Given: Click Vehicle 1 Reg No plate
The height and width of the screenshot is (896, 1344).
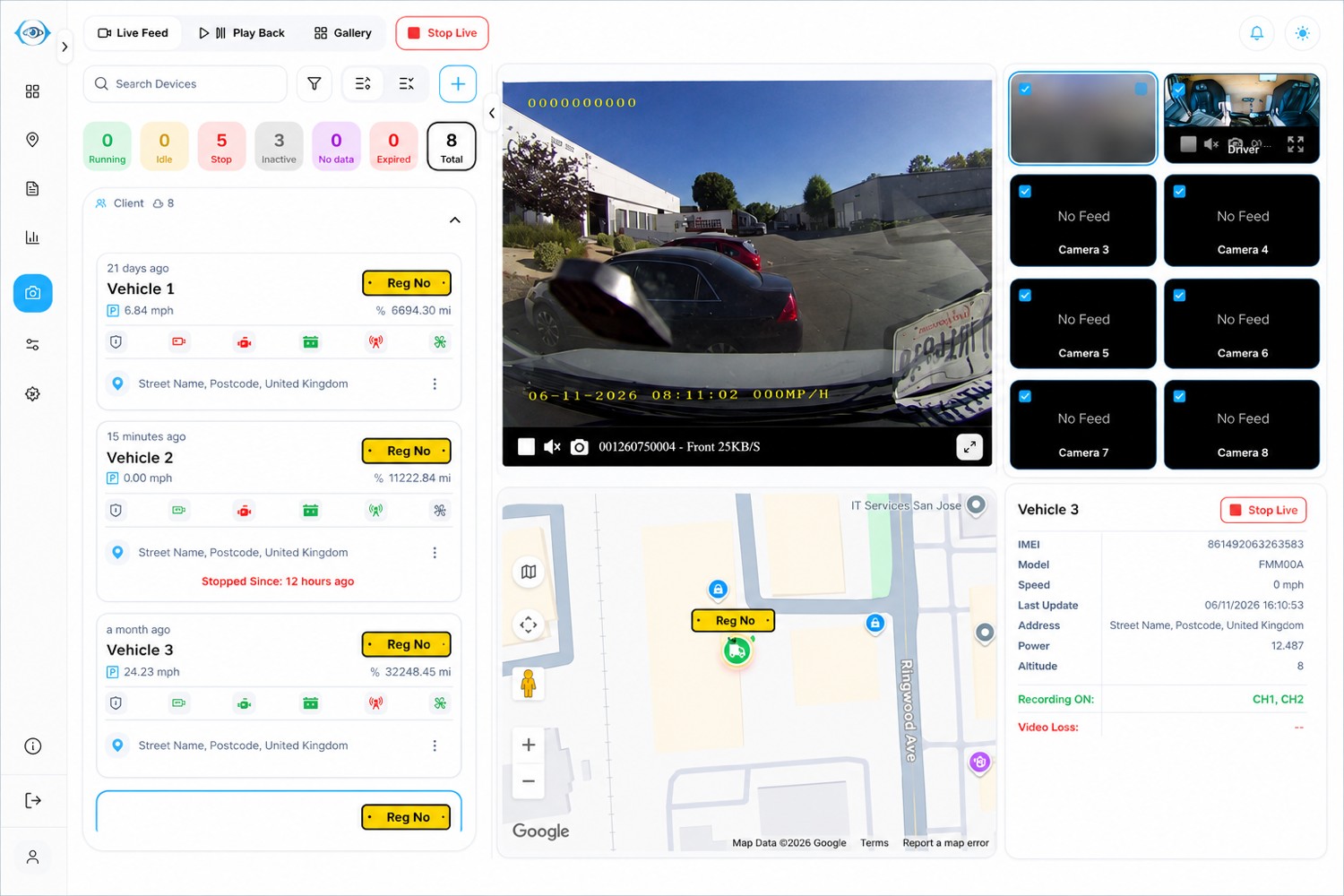Looking at the screenshot, I should coord(407,283).
